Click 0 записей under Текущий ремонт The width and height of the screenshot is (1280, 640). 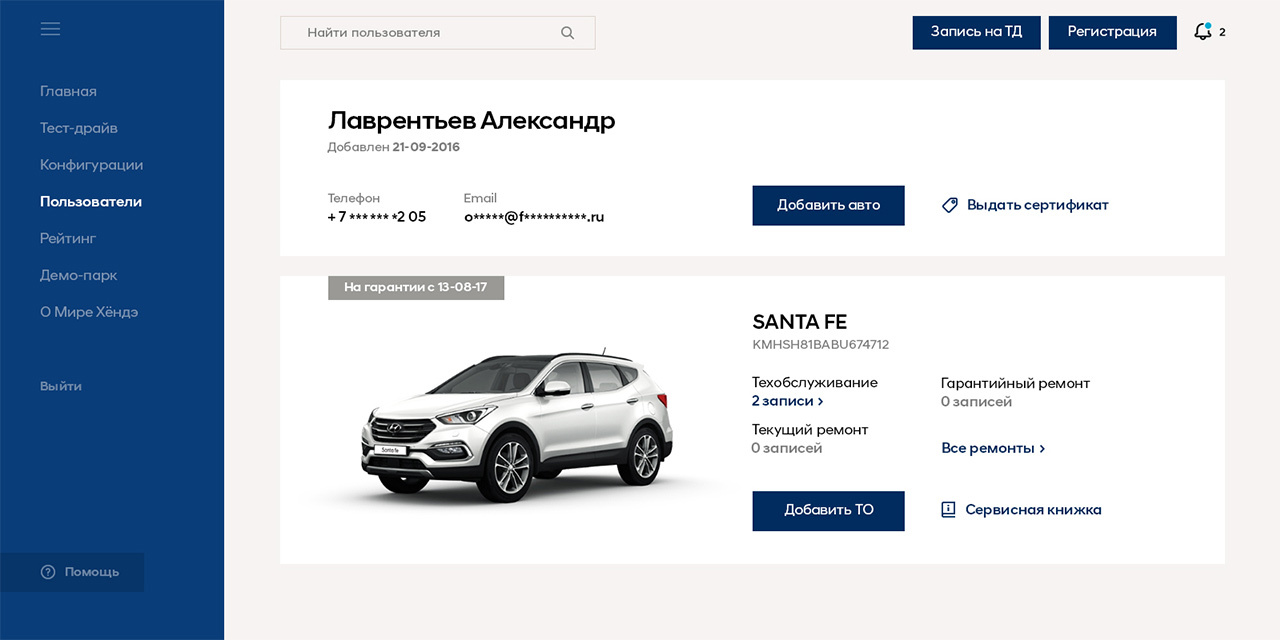tap(787, 448)
